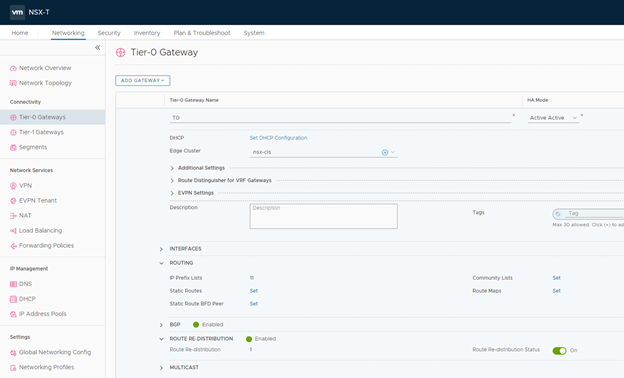
Task: Click the Forwarding Policies icon
Action: click(13, 246)
